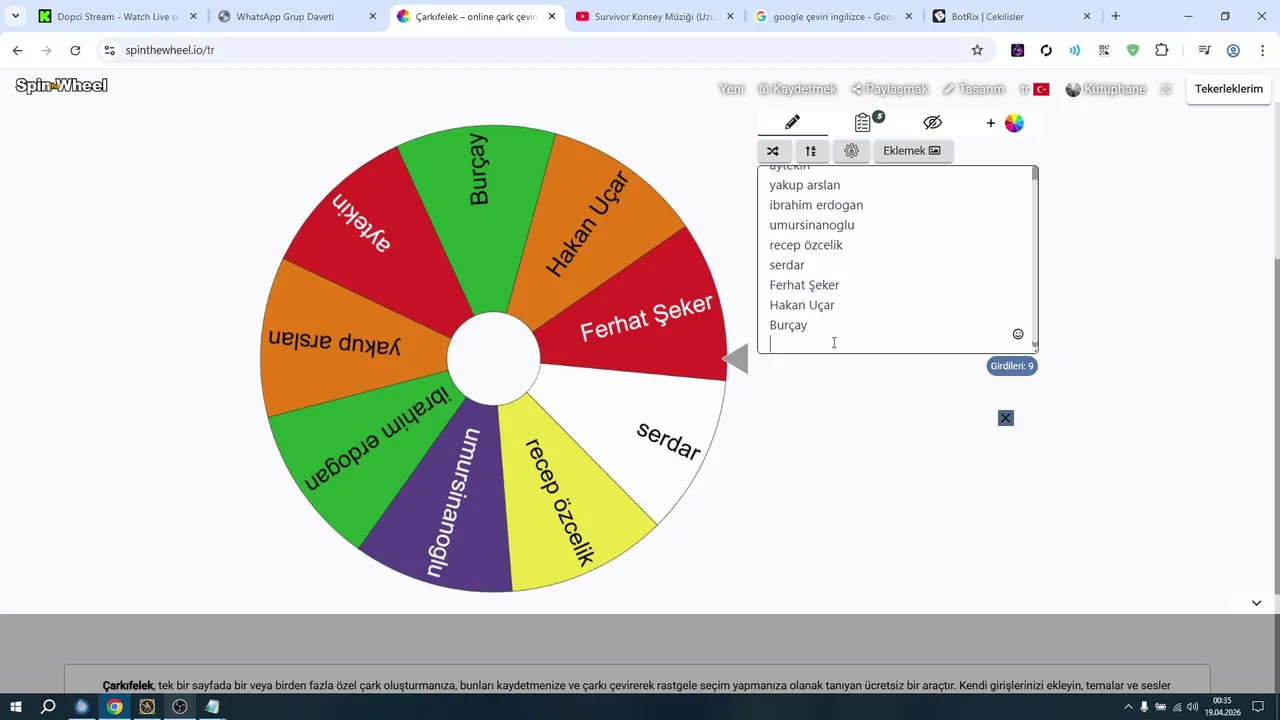Sort the entries alphabetically

pyautogui.click(x=811, y=151)
